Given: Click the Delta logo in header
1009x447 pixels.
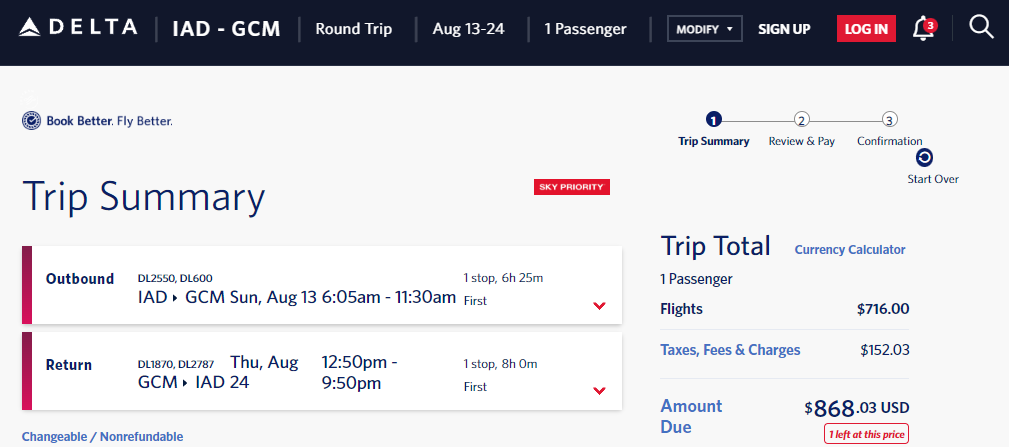Looking at the screenshot, I should 78,28.
